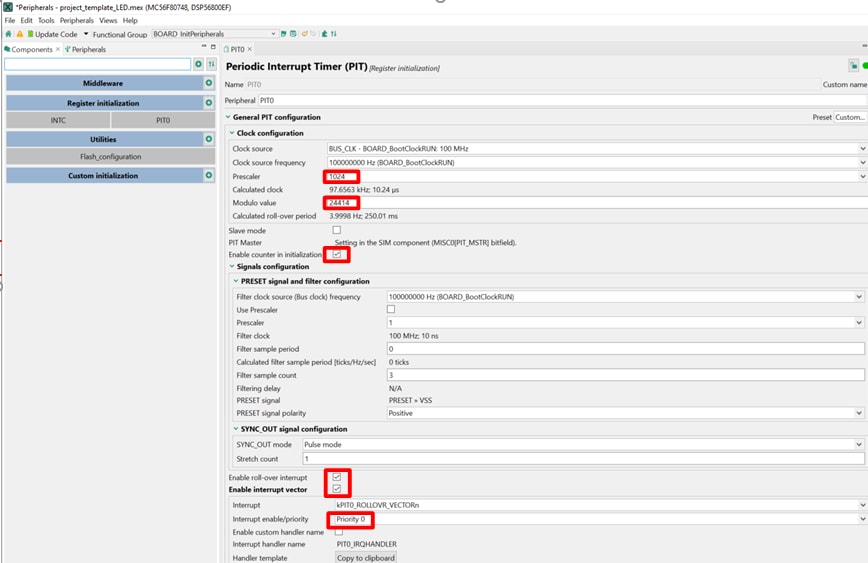Select the INTC component
This screenshot has height=563, width=868.
tap(58, 121)
